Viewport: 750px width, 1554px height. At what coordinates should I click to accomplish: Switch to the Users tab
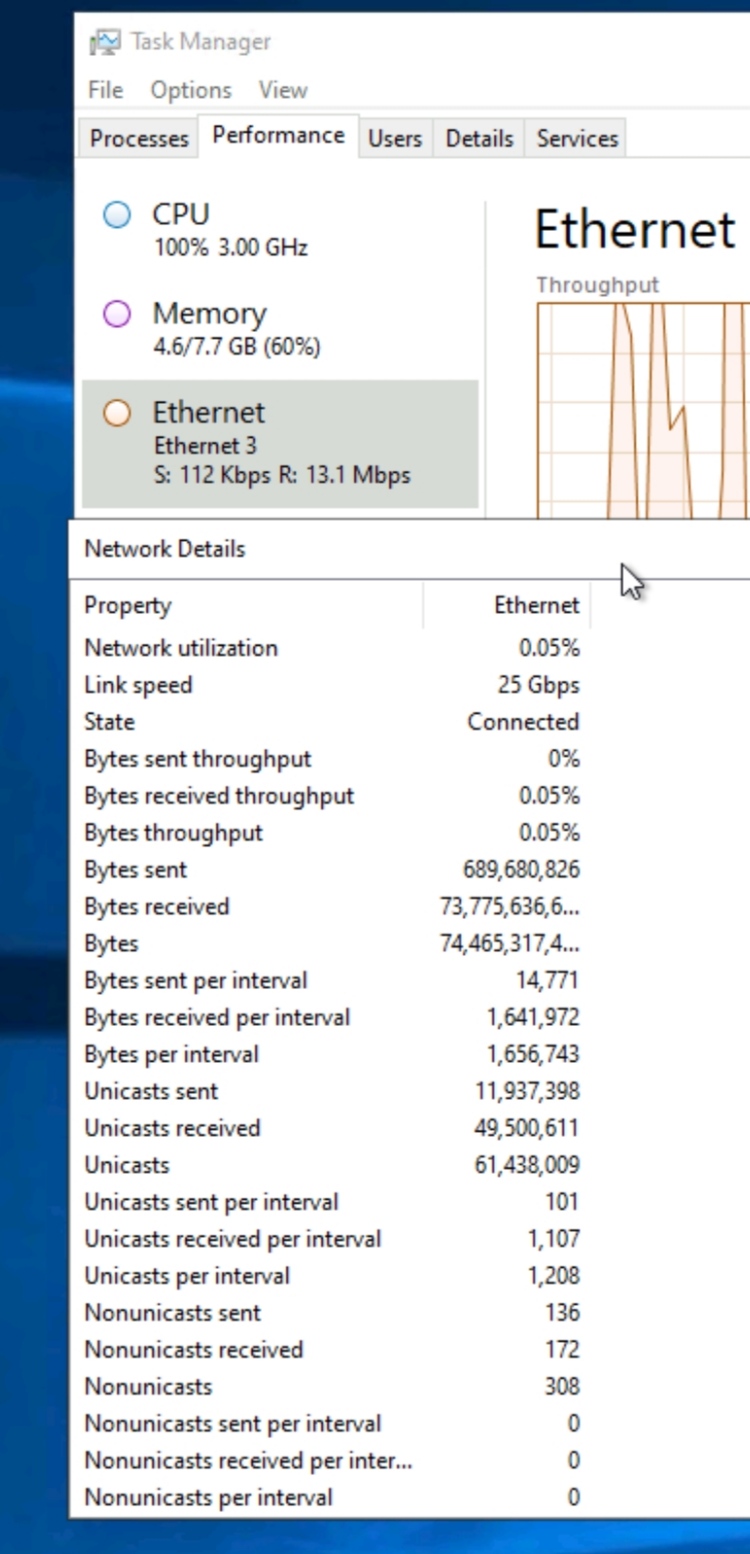coord(395,139)
